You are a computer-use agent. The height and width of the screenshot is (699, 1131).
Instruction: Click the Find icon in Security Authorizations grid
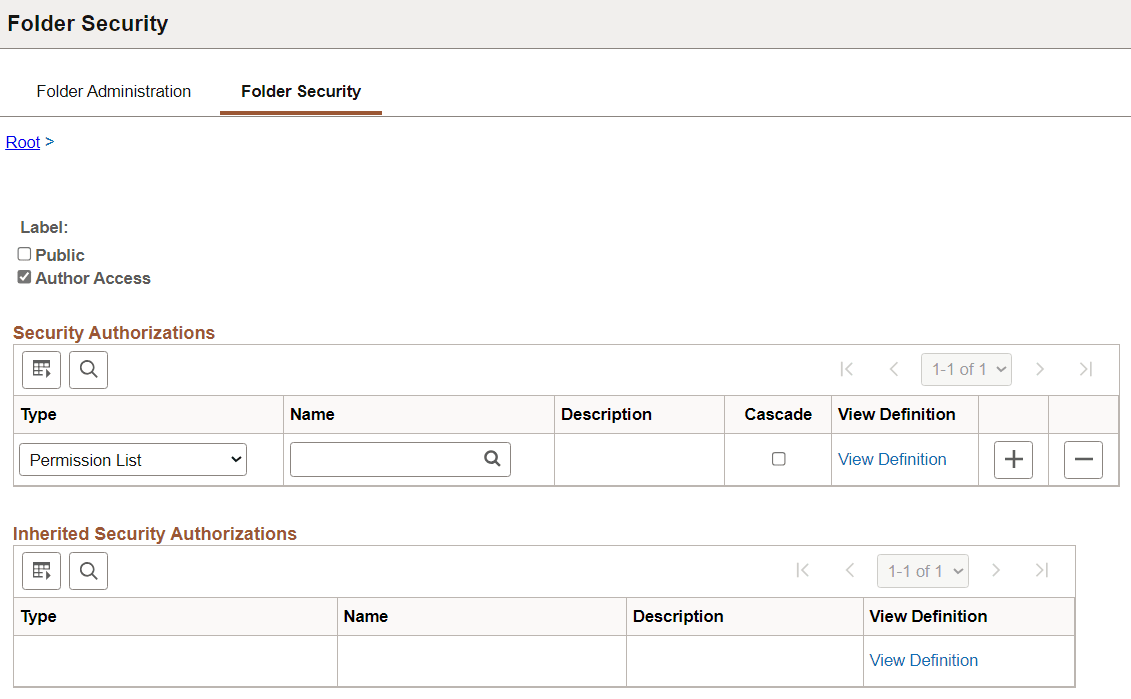tap(88, 369)
